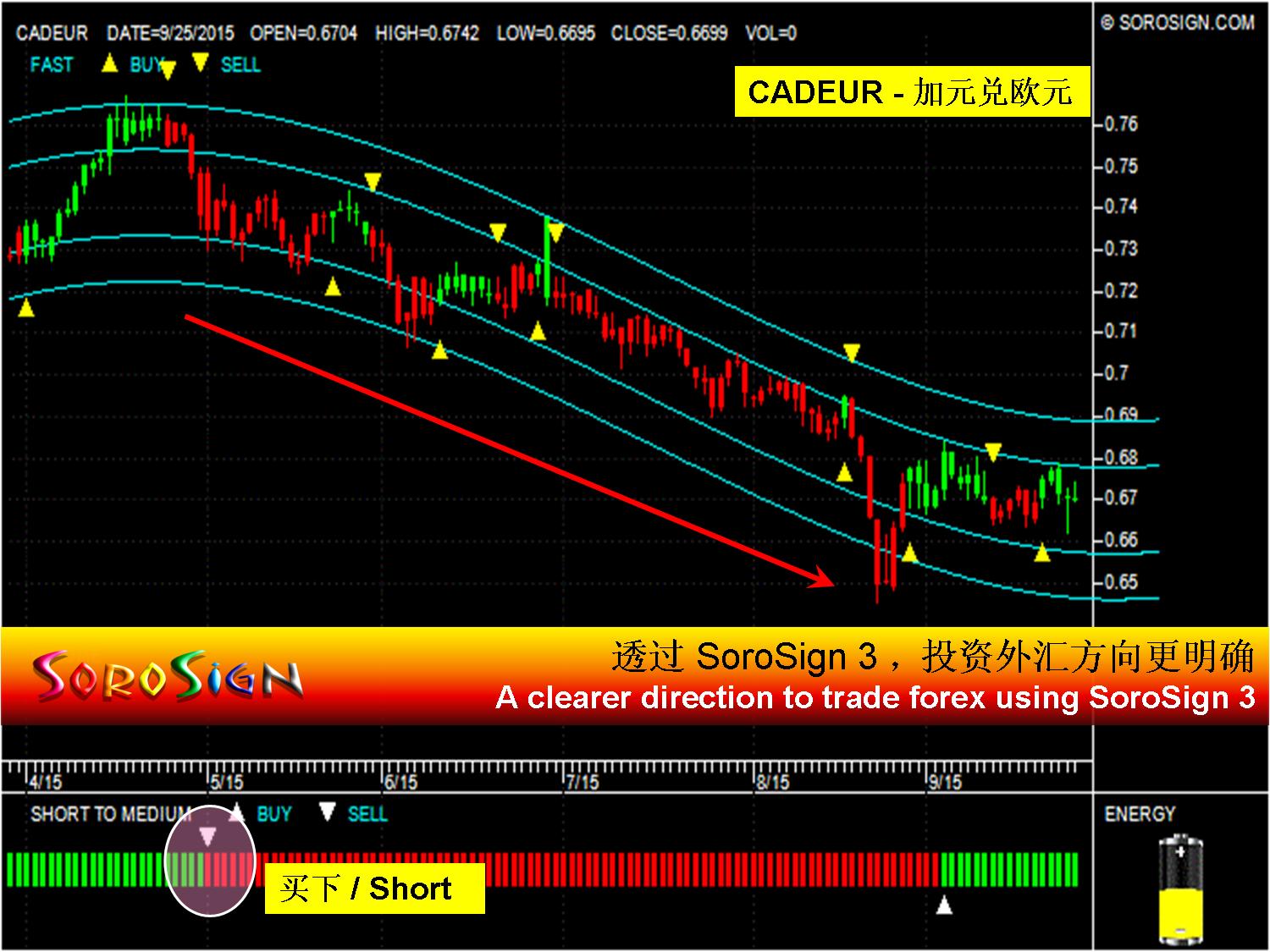Click the VOL=0 value
The image size is (1270, 952).
coord(770,34)
